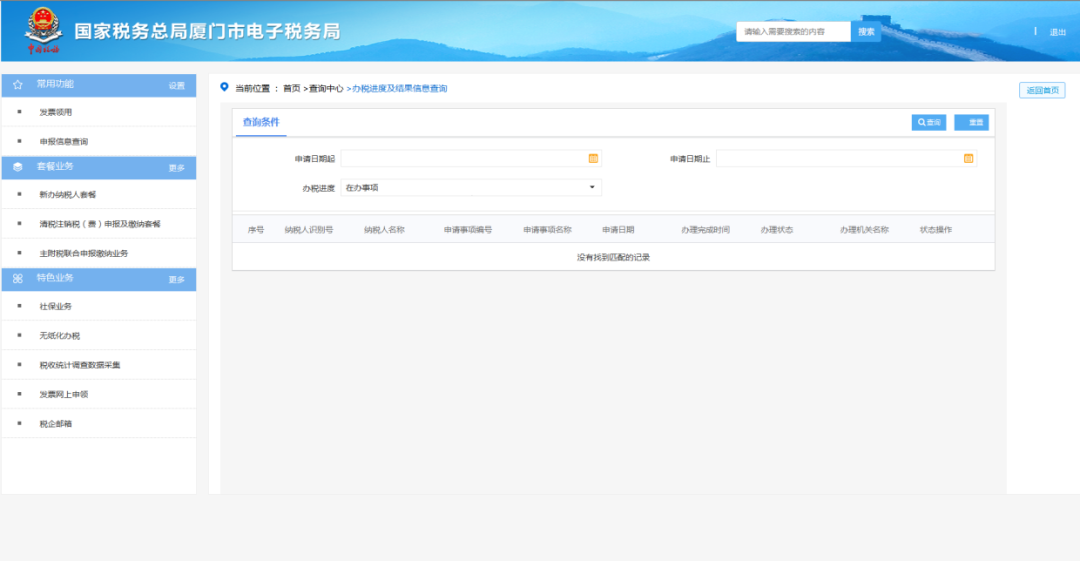Click 设置 in the 常用功能 header
This screenshot has width=1080, height=561.
coord(177,85)
